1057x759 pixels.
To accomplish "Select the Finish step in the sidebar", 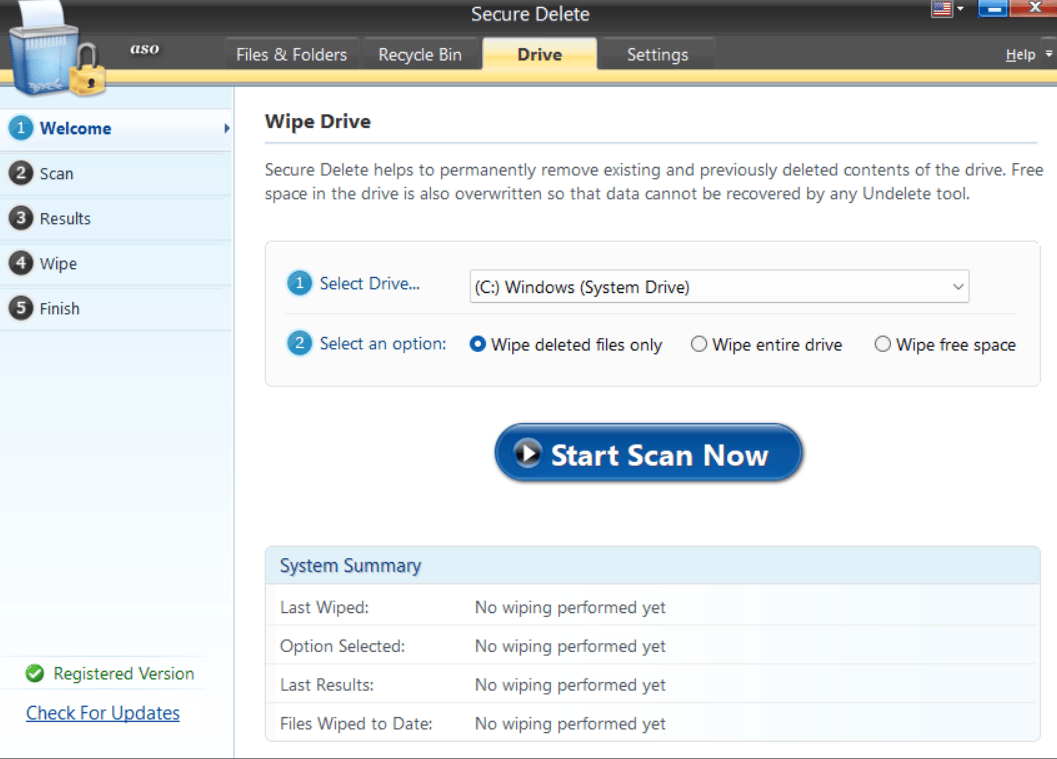I will click(x=21, y=308).
